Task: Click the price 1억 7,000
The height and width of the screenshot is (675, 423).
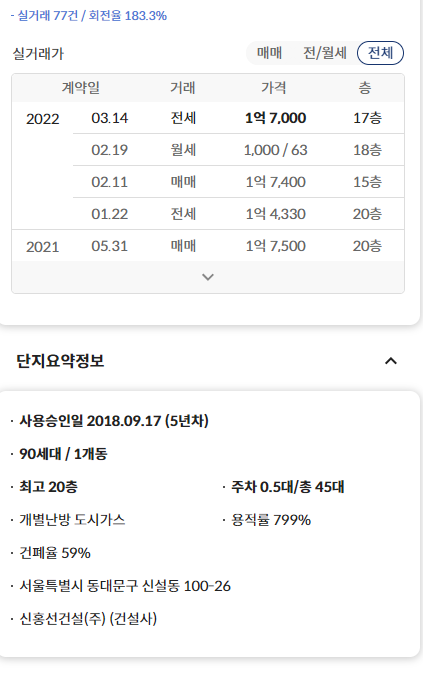Action: click(x=275, y=118)
